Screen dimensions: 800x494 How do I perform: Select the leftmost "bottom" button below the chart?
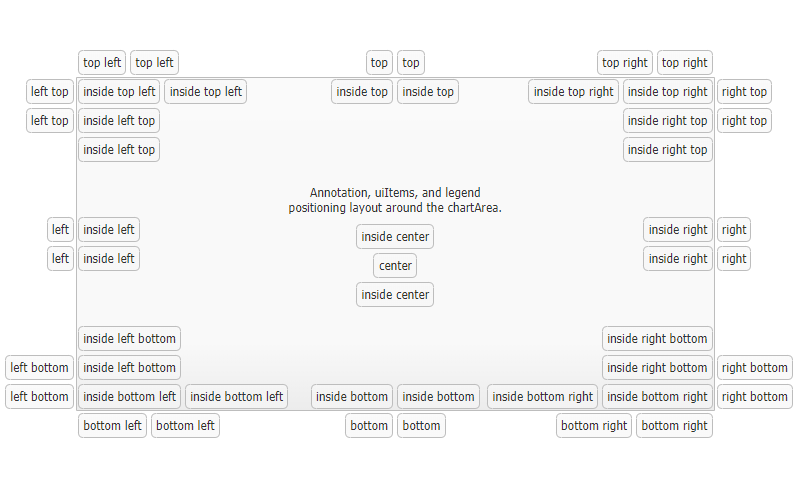click(x=369, y=426)
